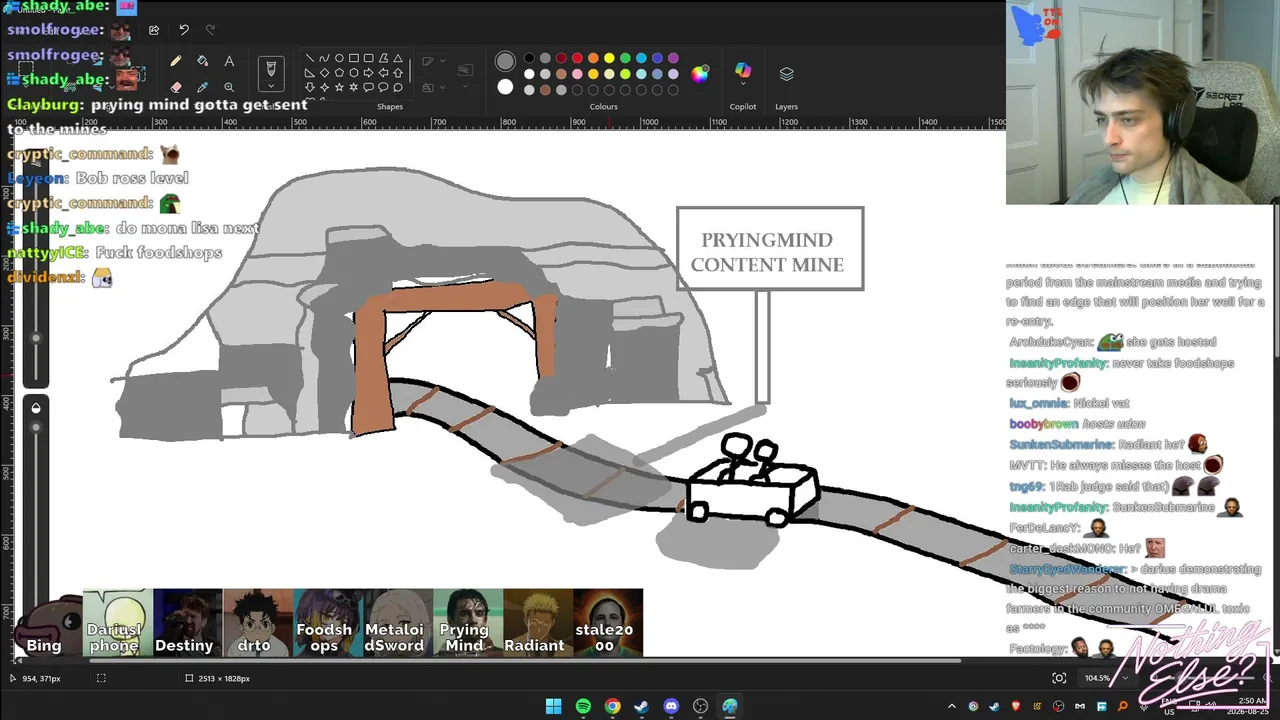
Task: Choose the Diamond shape
Action: (324, 73)
